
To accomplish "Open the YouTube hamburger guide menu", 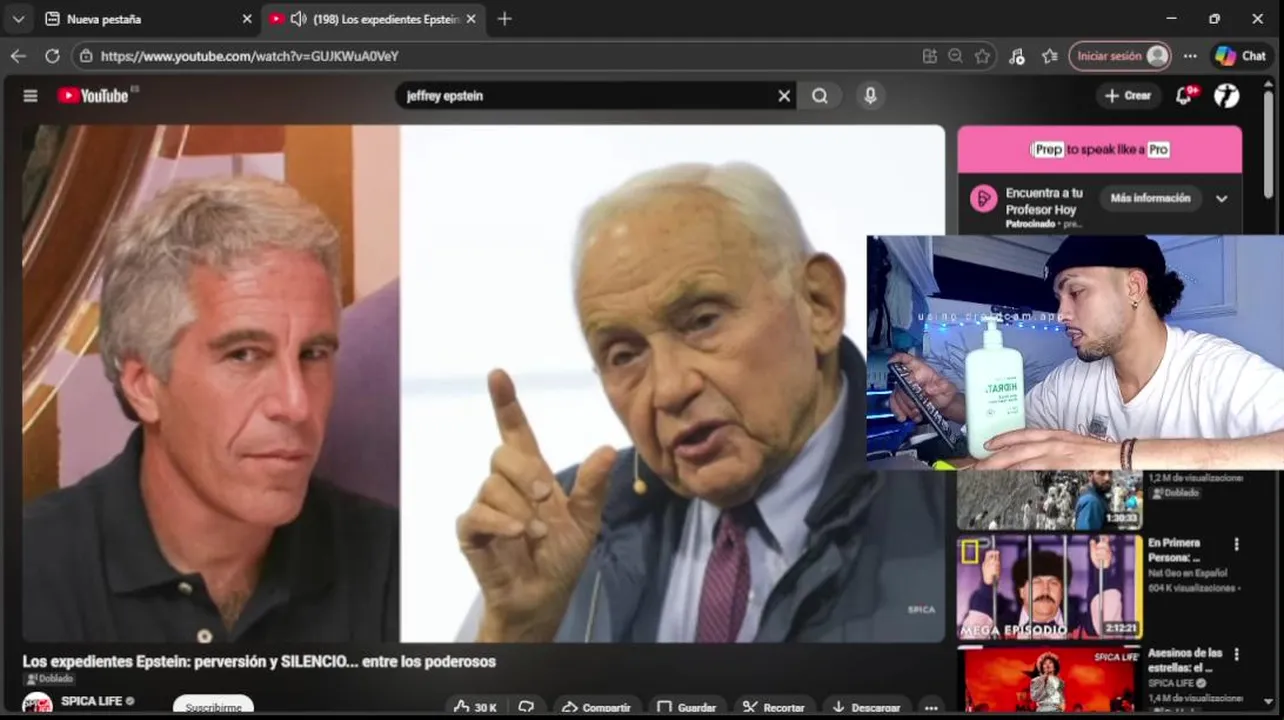I will [x=30, y=96].
